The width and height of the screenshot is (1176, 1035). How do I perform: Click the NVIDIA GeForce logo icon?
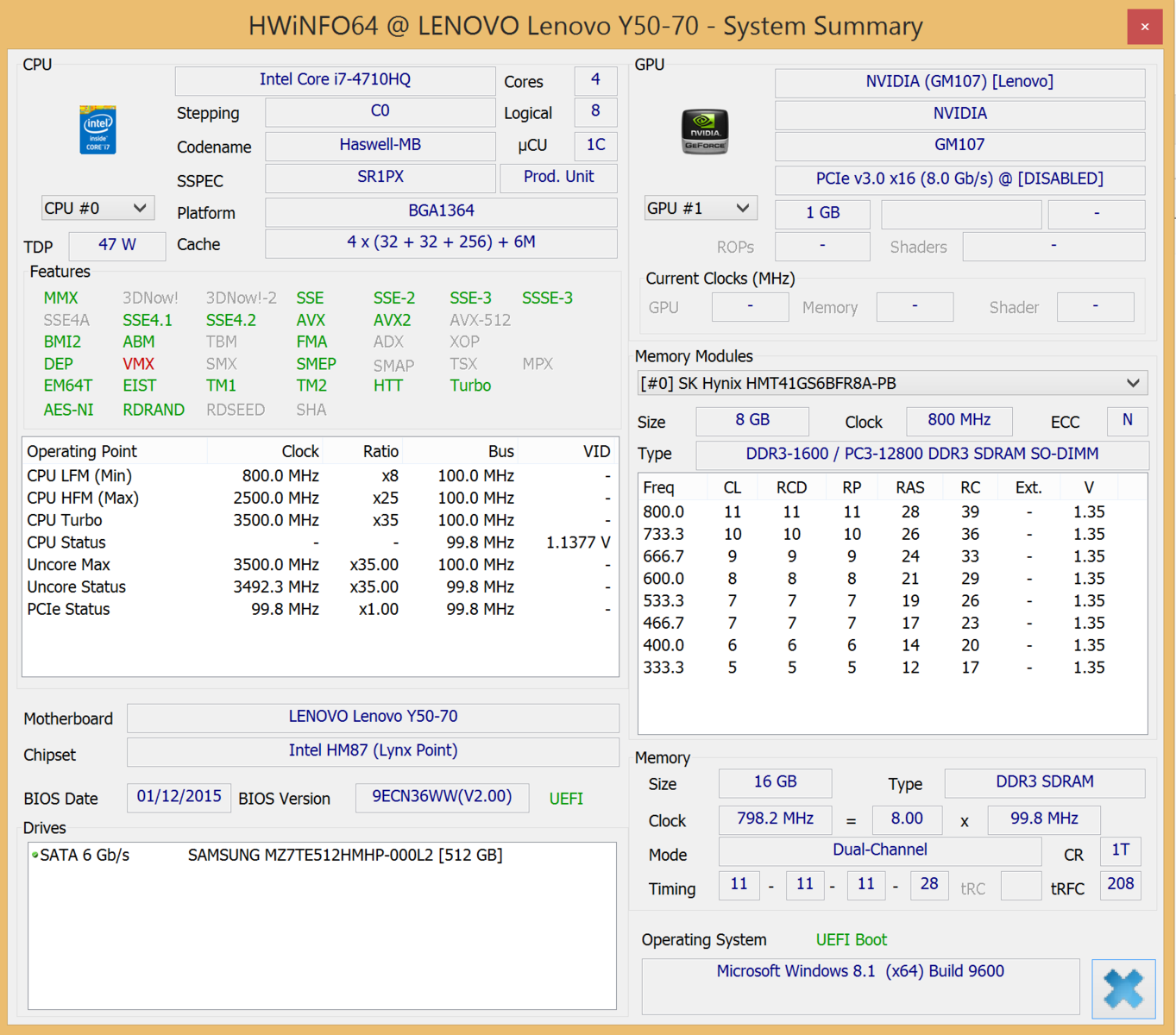click(705, 131)
